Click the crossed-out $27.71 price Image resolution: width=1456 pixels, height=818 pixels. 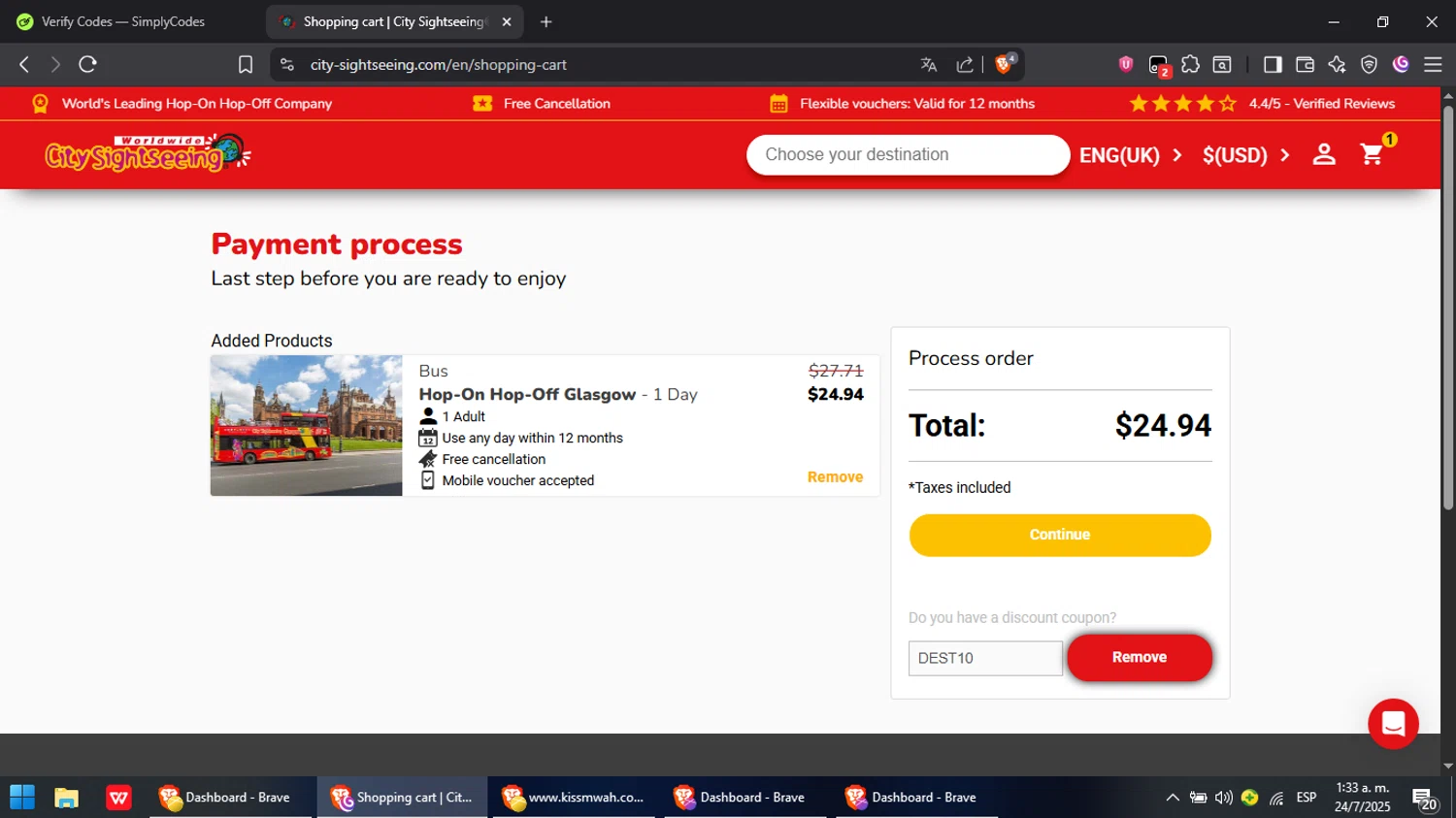(x=836, y=371)
